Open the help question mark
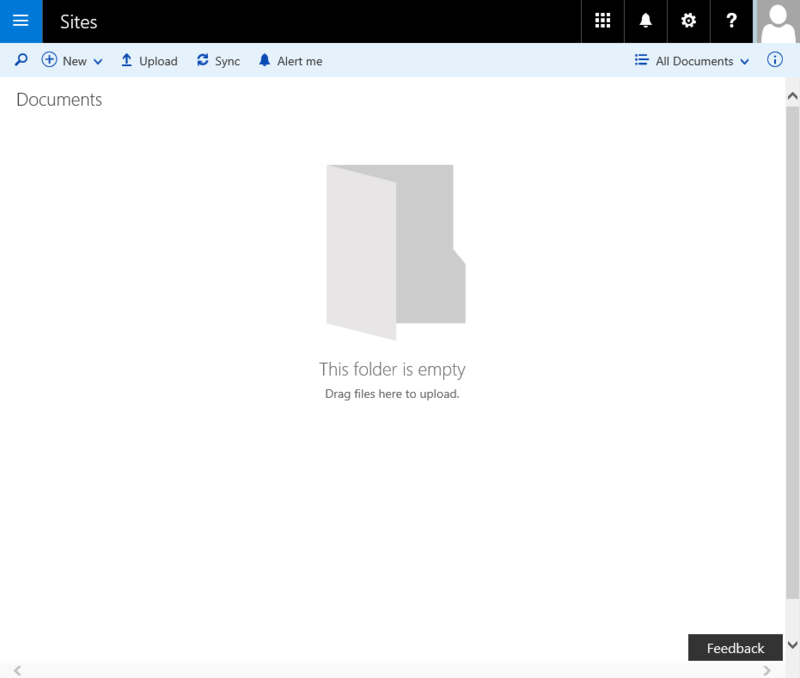800x678 pixels. click(731, 21)
